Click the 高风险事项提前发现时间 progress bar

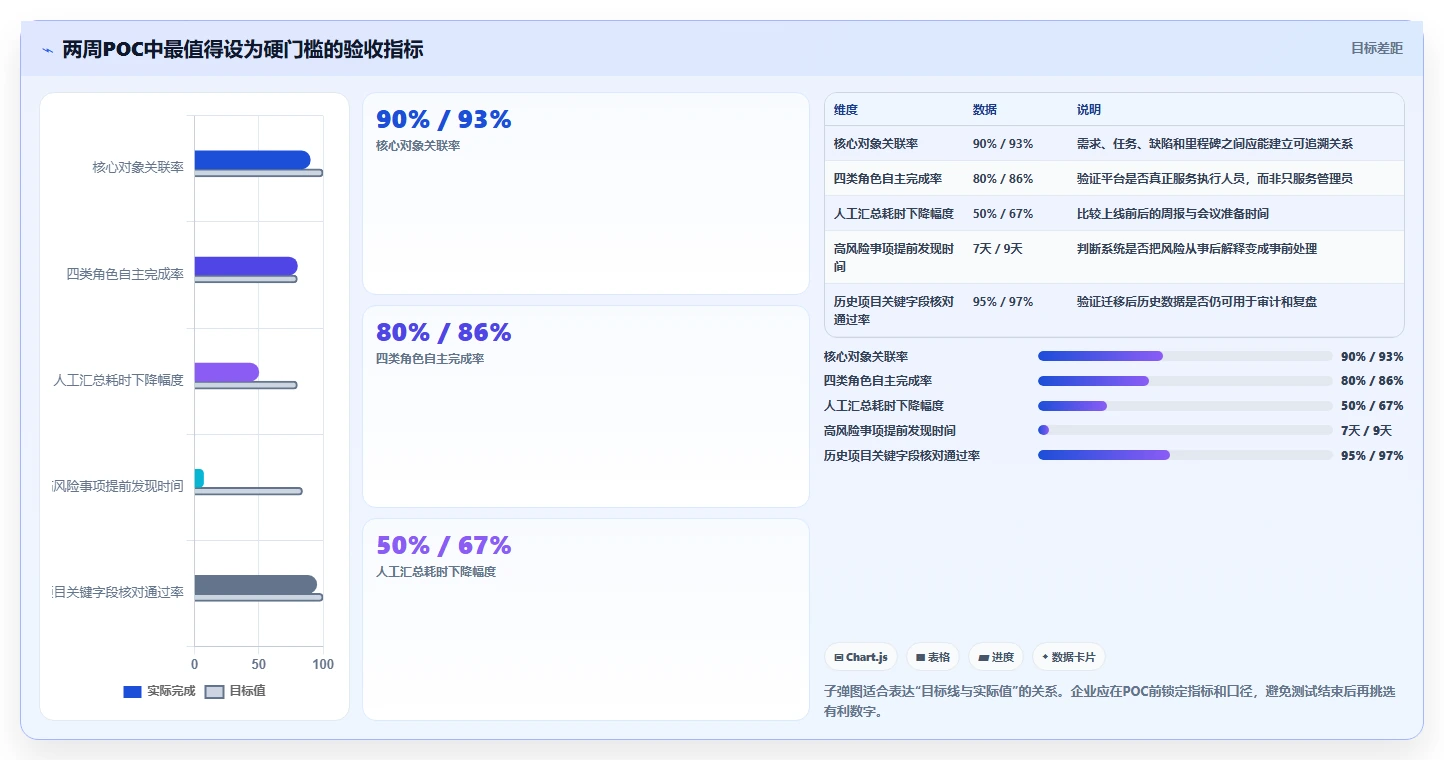[x=1185, y=430]
